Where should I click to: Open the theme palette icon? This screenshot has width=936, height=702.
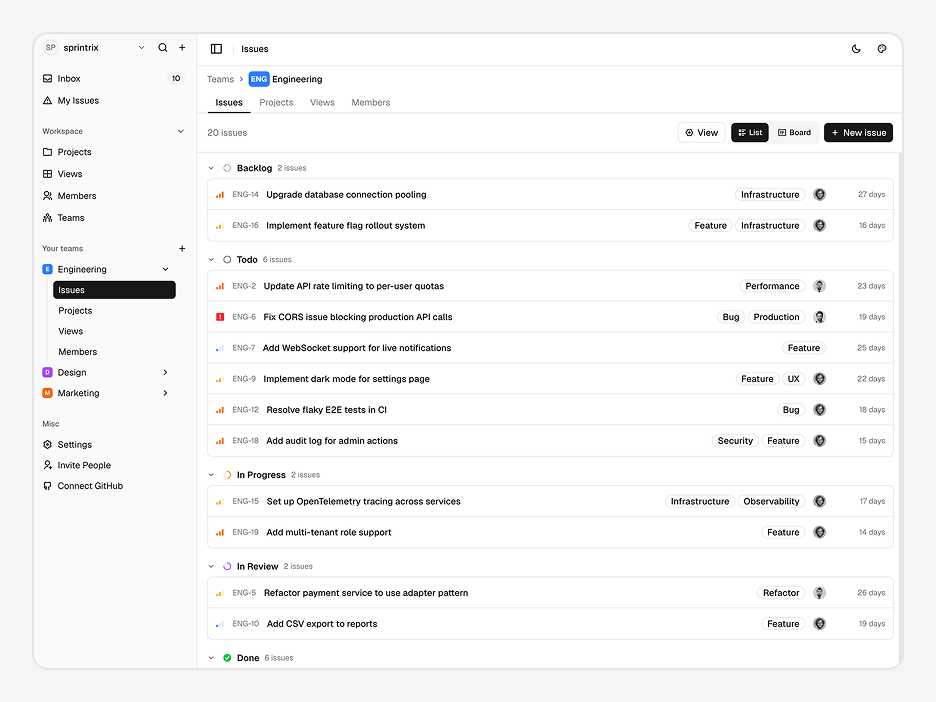[882, 49]
